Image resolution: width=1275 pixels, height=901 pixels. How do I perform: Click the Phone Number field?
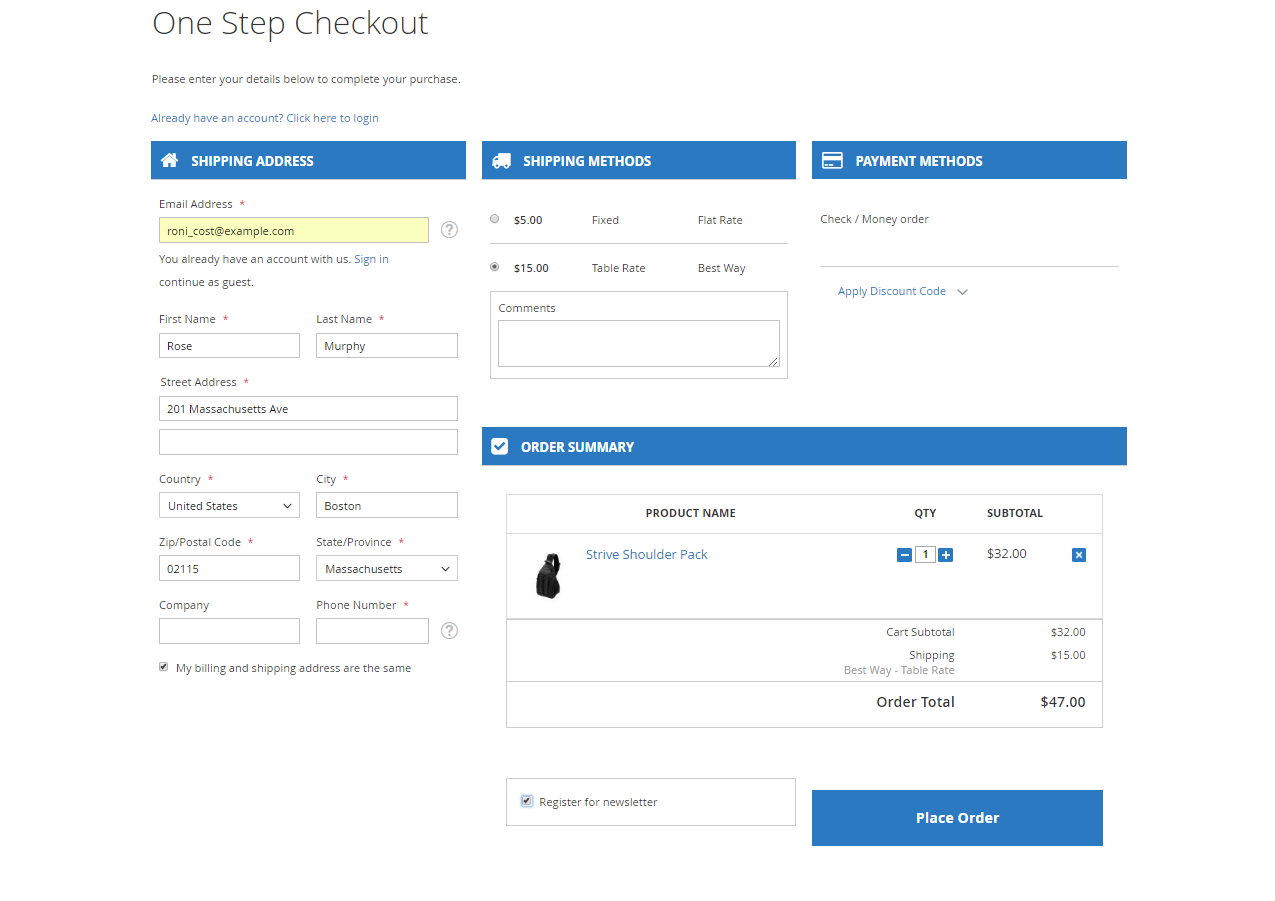[372, 631]
